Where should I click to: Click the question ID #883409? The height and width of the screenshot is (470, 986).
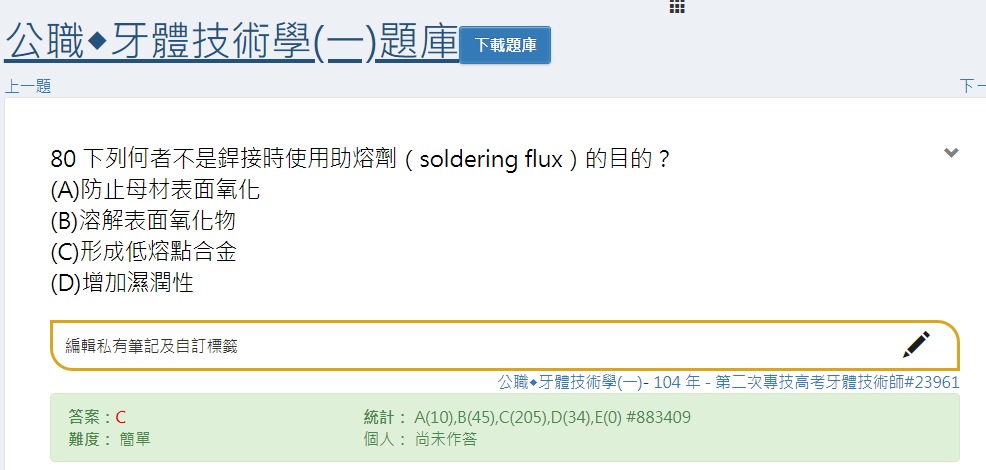pyautogui.click(x=658, y=417)
